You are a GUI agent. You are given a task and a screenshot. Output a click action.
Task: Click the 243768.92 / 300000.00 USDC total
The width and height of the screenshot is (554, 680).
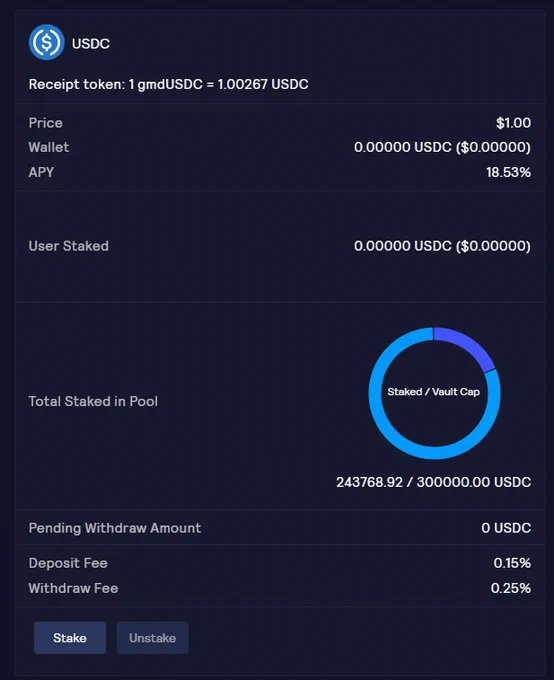tap(434, 482)
